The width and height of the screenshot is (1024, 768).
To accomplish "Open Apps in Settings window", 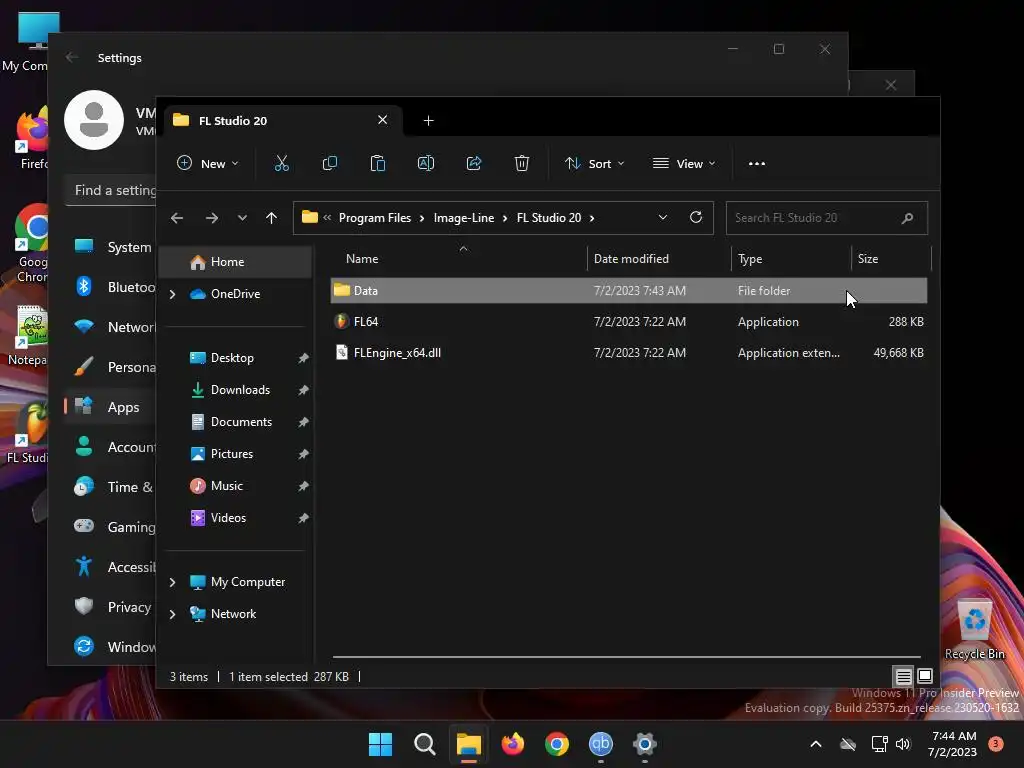I will (x=112, y=408).
